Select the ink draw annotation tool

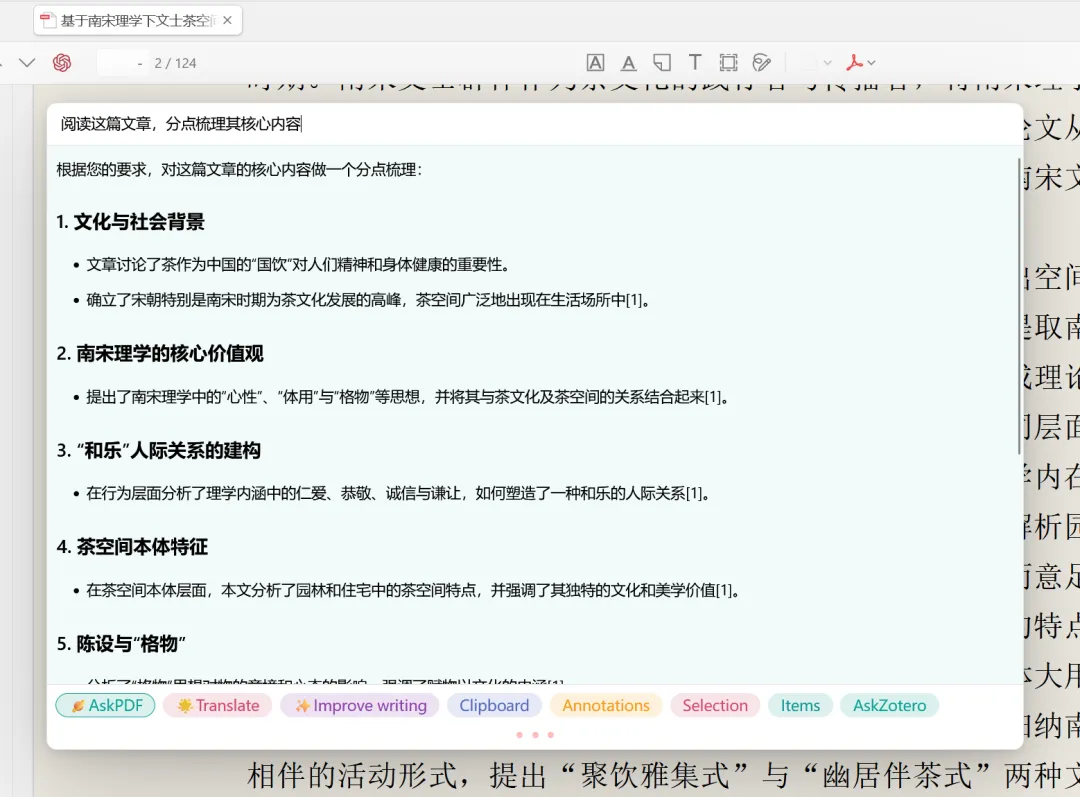761,63
